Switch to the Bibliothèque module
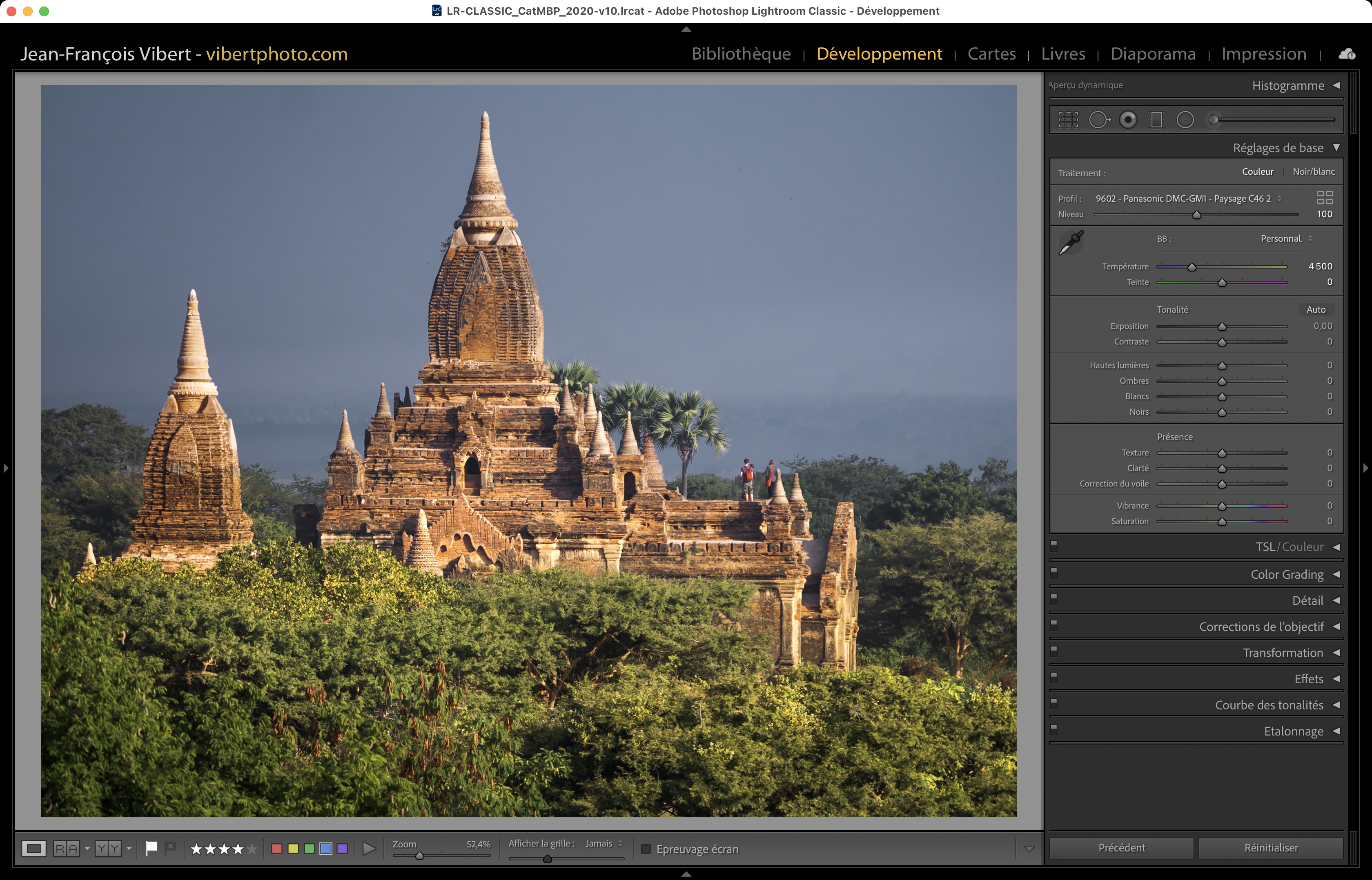 coord(741,54)
